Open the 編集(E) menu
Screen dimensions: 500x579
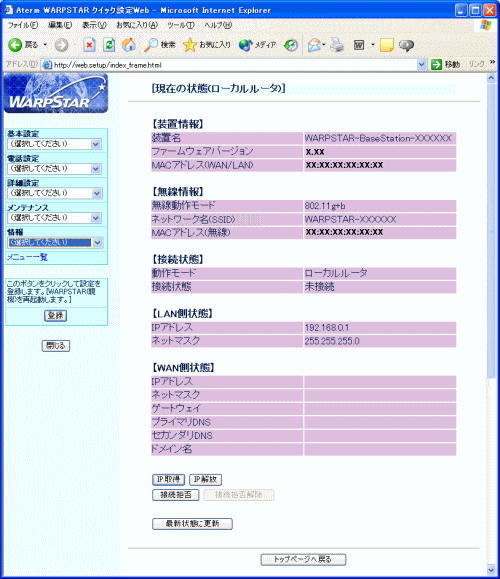60,25
